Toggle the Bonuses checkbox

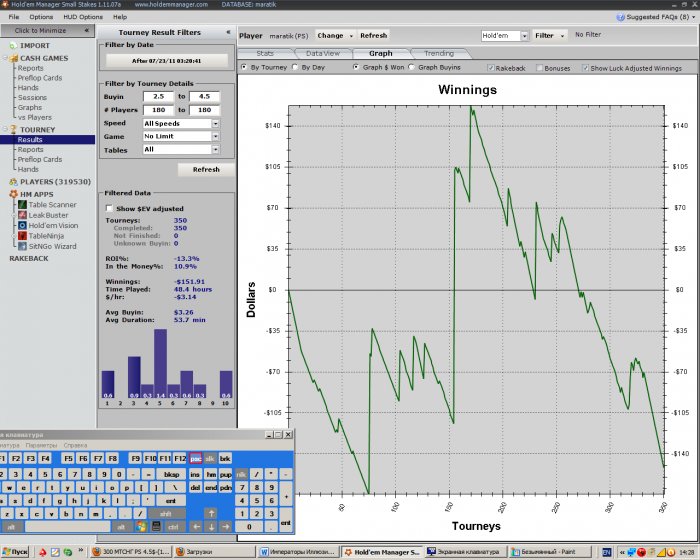(x=539, y=68)
